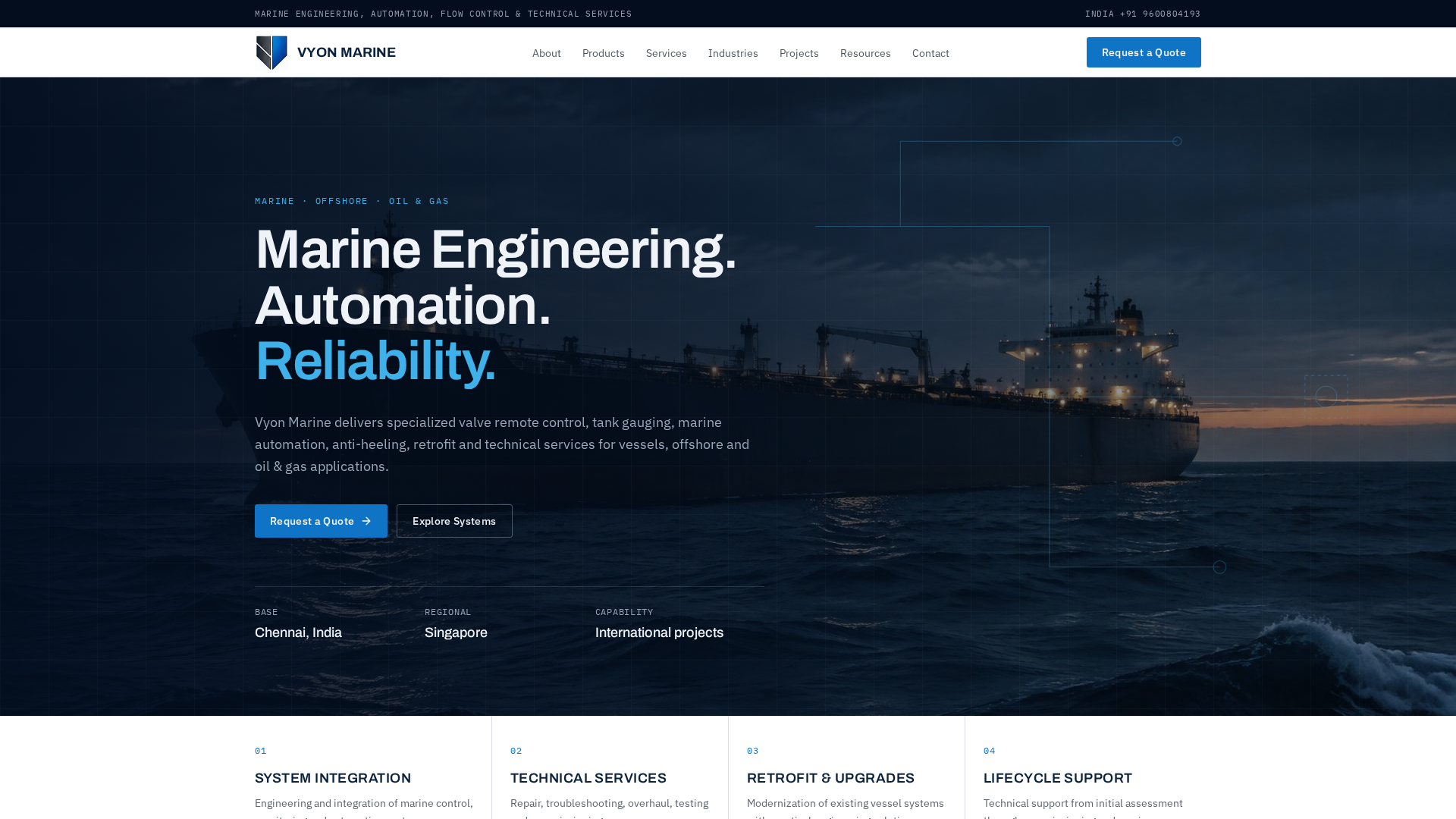Click the VYON MARINE brand name text
Viewport: 1456px width, 819px height.
point(347,52)
